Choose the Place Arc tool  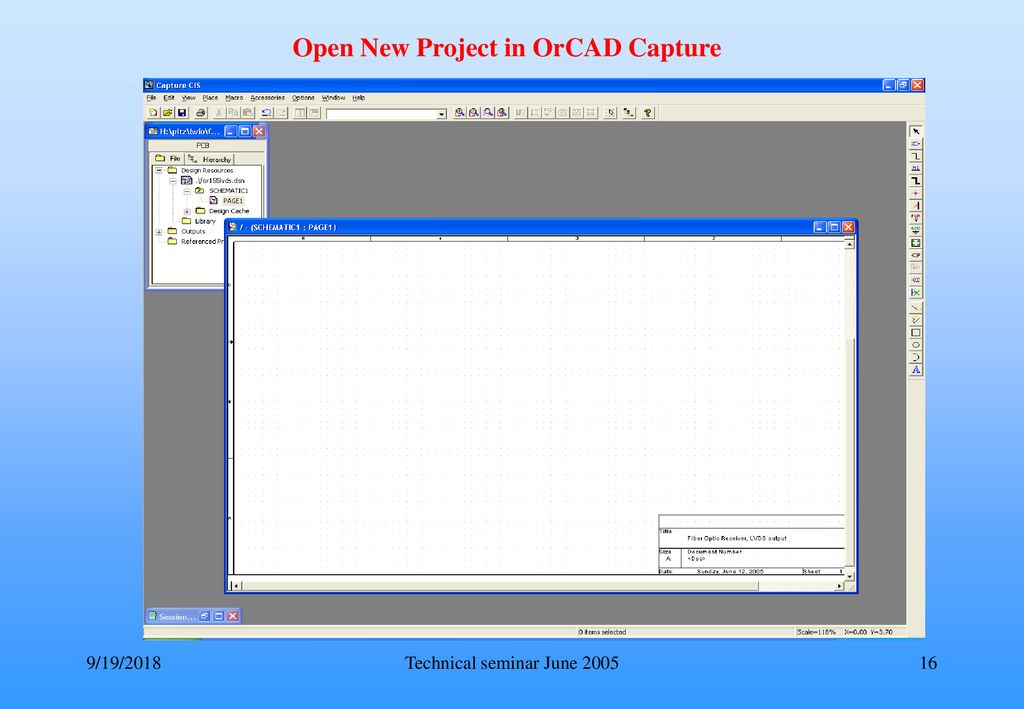(916, 357)
